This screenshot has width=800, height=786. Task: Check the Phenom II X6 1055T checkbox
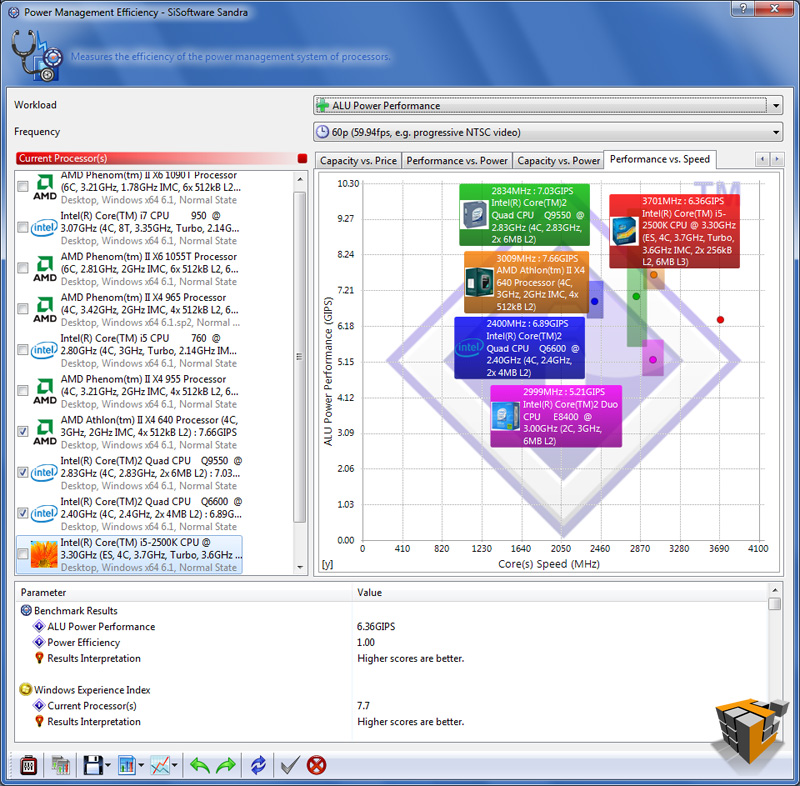tap(22, 268)
